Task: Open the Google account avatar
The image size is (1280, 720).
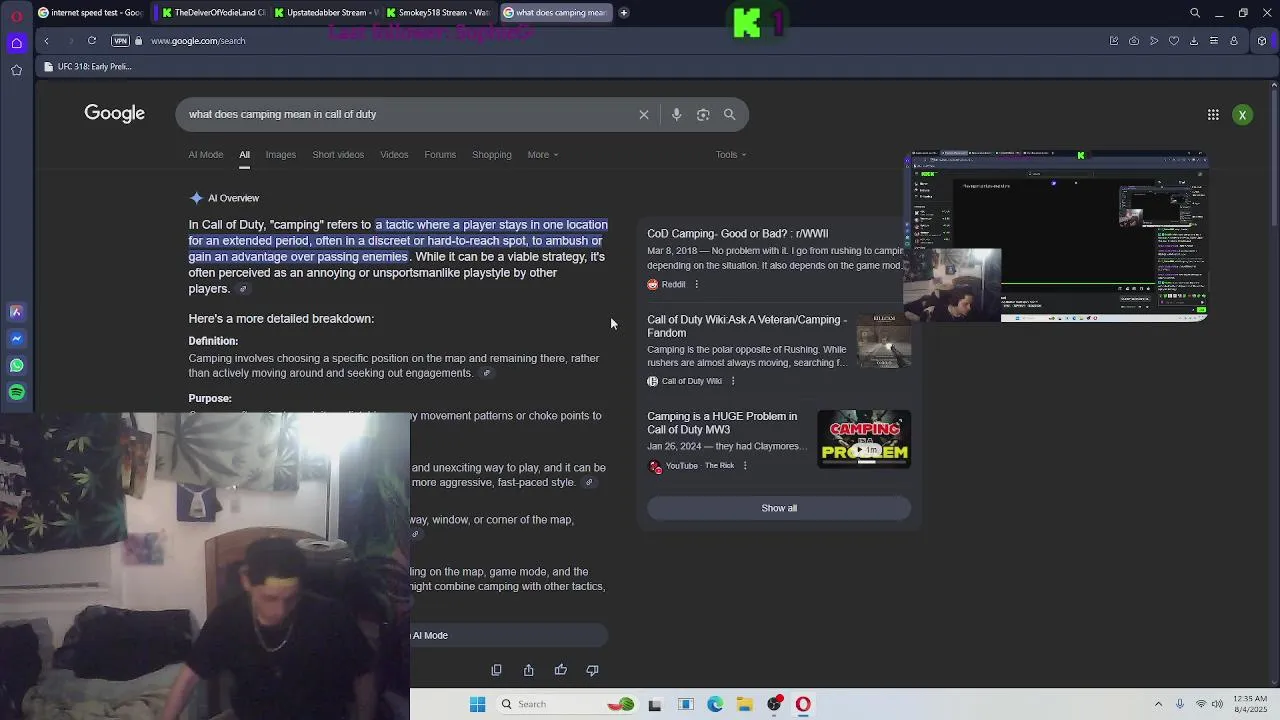Action: [x=1242, y=115]
